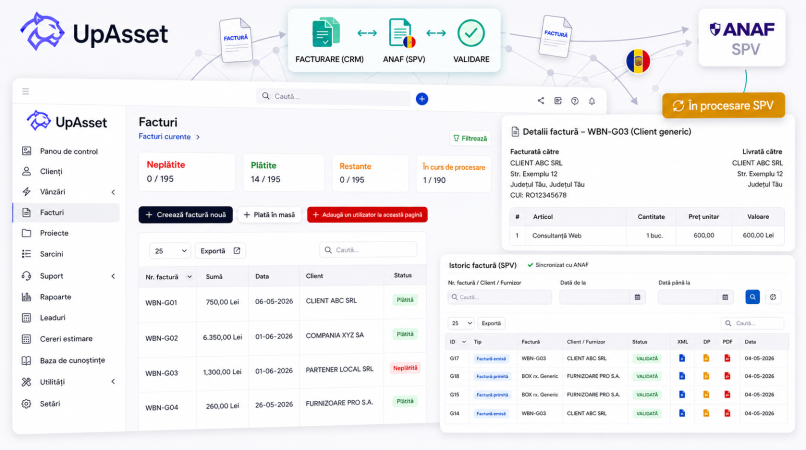The width and height of the screenshot is (806, 450).
Task: Click the UpAsset logo in sidebar
Action: pyautogui.click(x=67, y=121)
